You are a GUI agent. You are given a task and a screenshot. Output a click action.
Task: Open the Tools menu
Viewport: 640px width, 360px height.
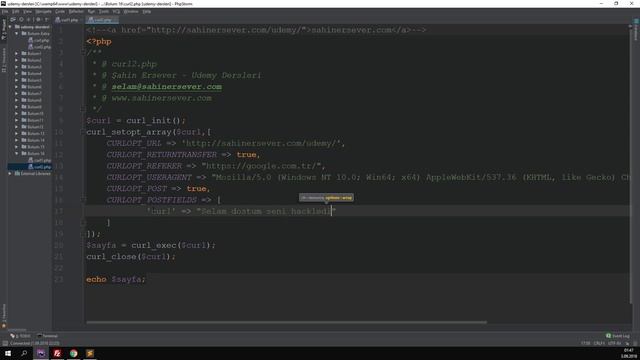[104, 11]
